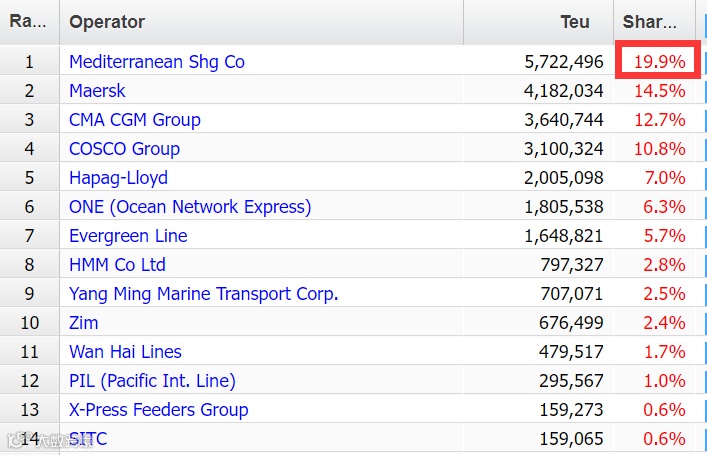Select Teu value 159,273
The image size is (707, 455).
[x=571, y=409]
